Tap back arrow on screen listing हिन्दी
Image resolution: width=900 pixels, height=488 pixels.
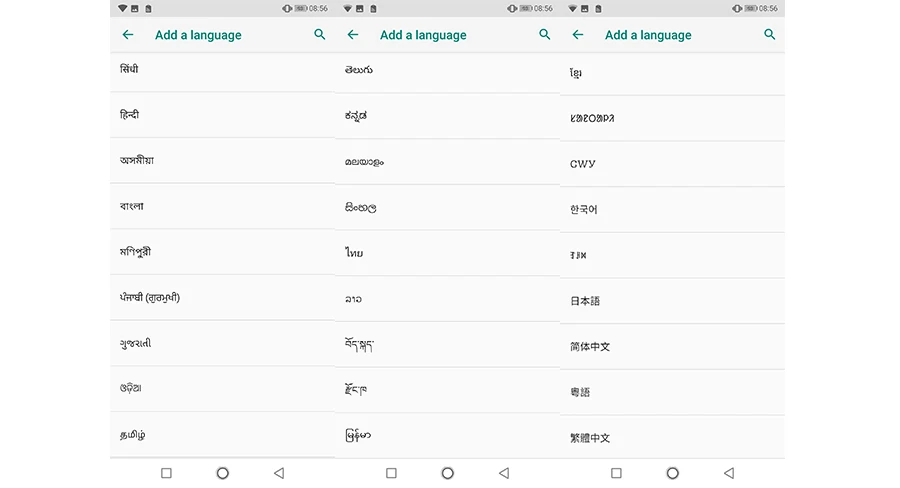click(x=128, y=35)
